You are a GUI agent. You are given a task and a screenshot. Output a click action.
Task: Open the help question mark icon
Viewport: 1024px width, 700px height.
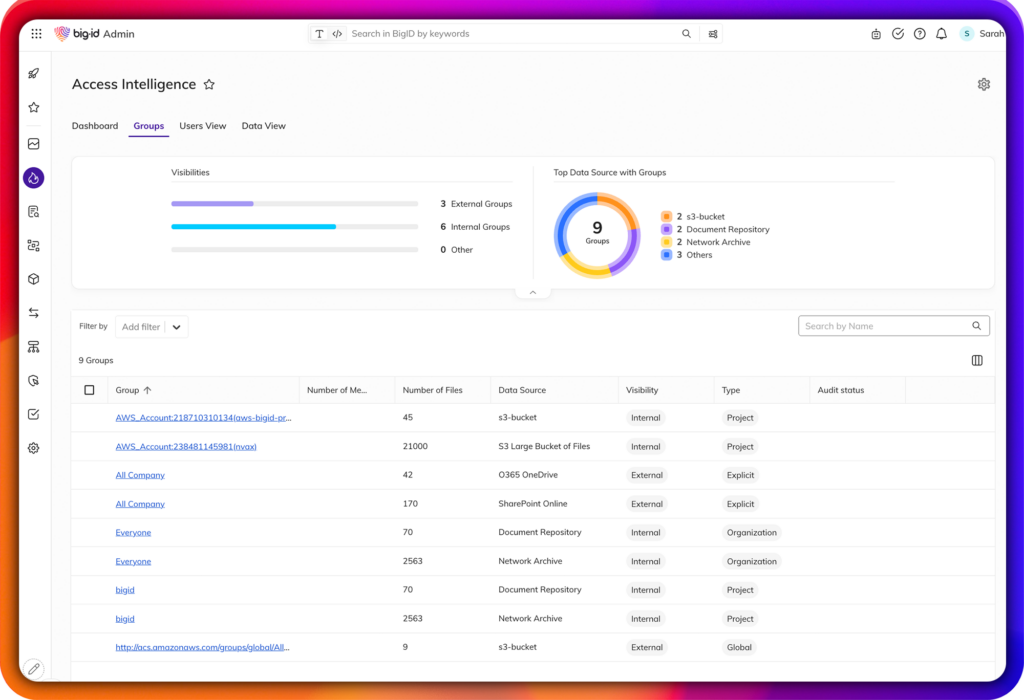coord(919,34)
